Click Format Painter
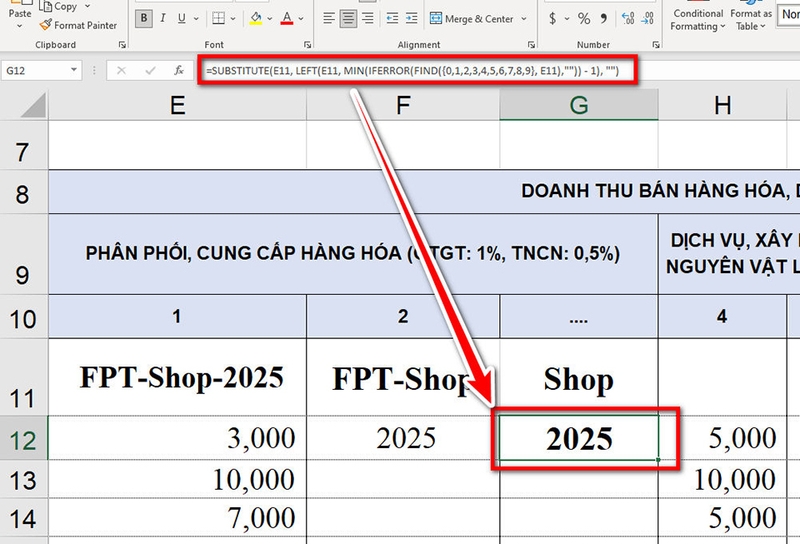Screen dimensions: 800x544 point(79,25)
